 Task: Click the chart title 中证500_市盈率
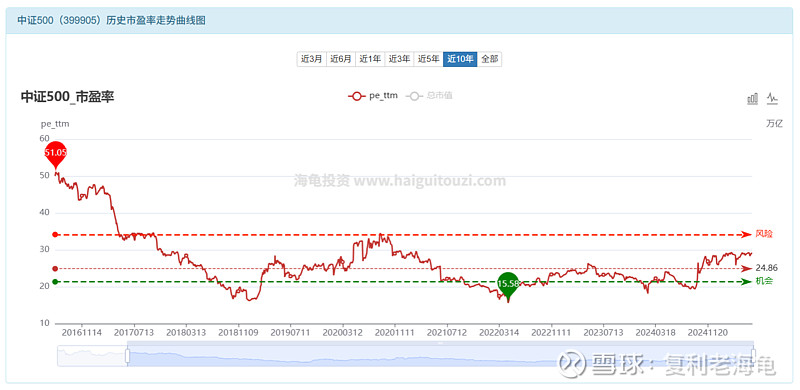point(67,97)
